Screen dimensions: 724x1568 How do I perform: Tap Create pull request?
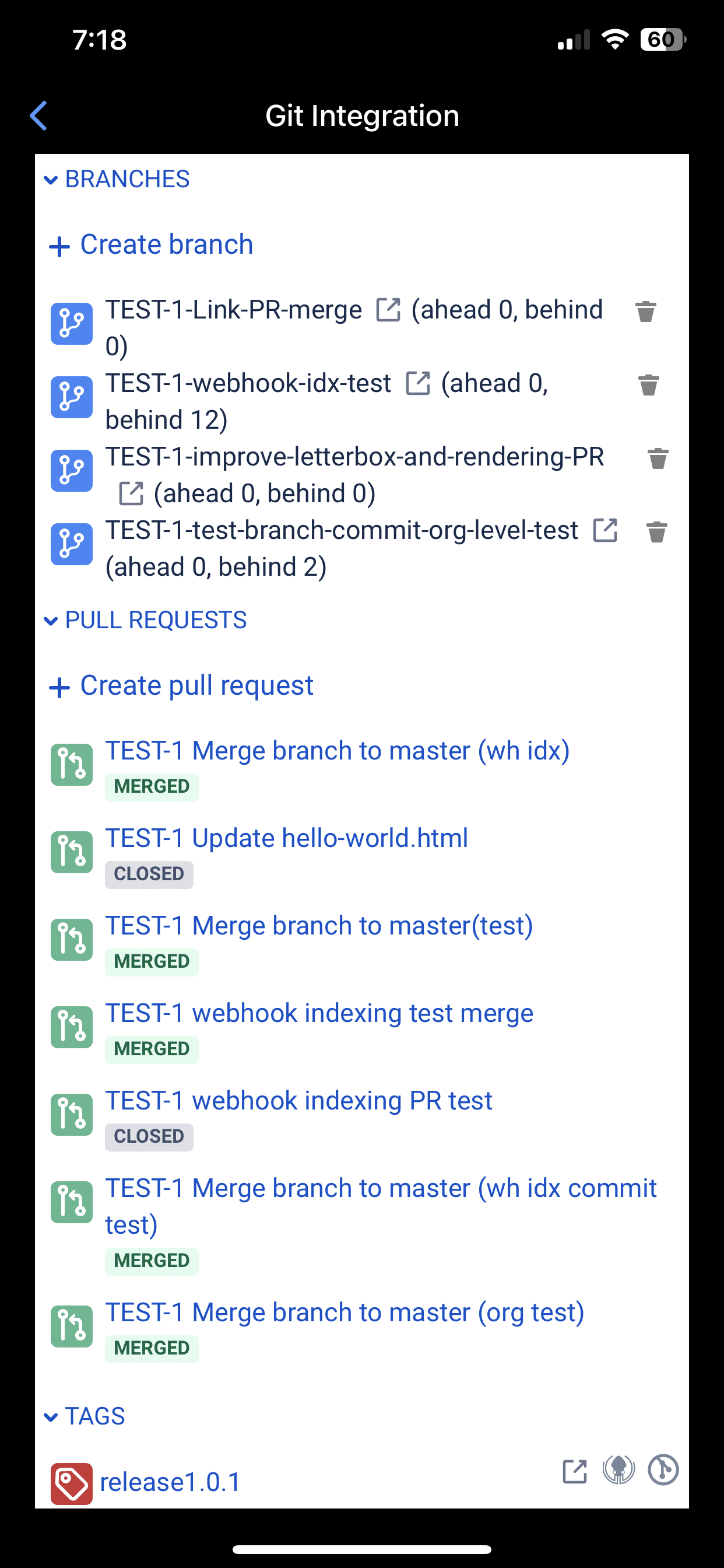[181, 686]
